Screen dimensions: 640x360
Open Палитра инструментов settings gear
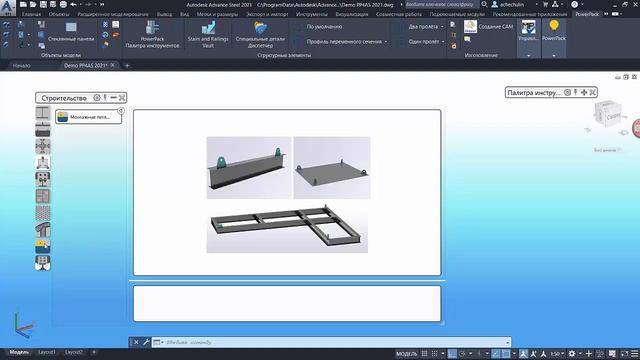pos(567,93)
